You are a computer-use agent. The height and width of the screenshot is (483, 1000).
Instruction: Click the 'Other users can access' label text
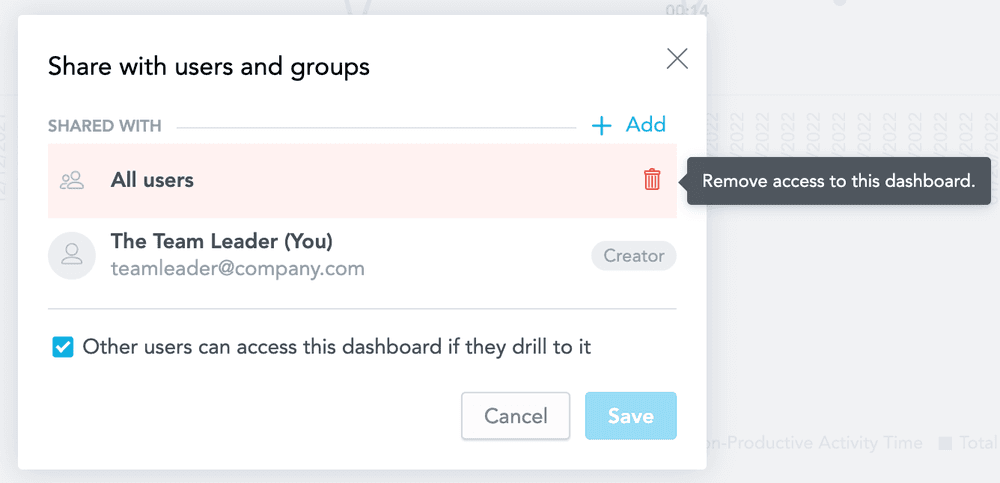[337, 348]
